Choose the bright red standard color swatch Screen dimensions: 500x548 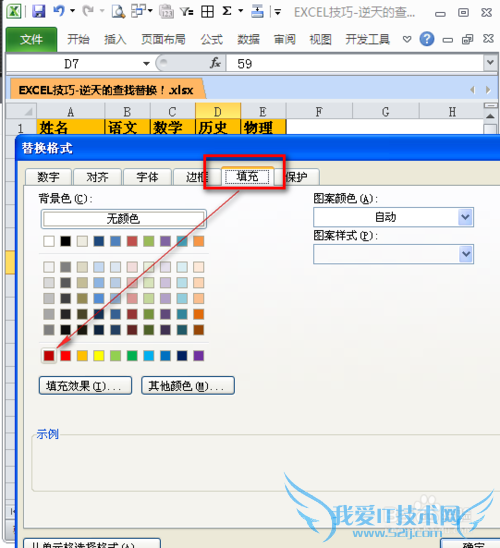coord(65,356)
